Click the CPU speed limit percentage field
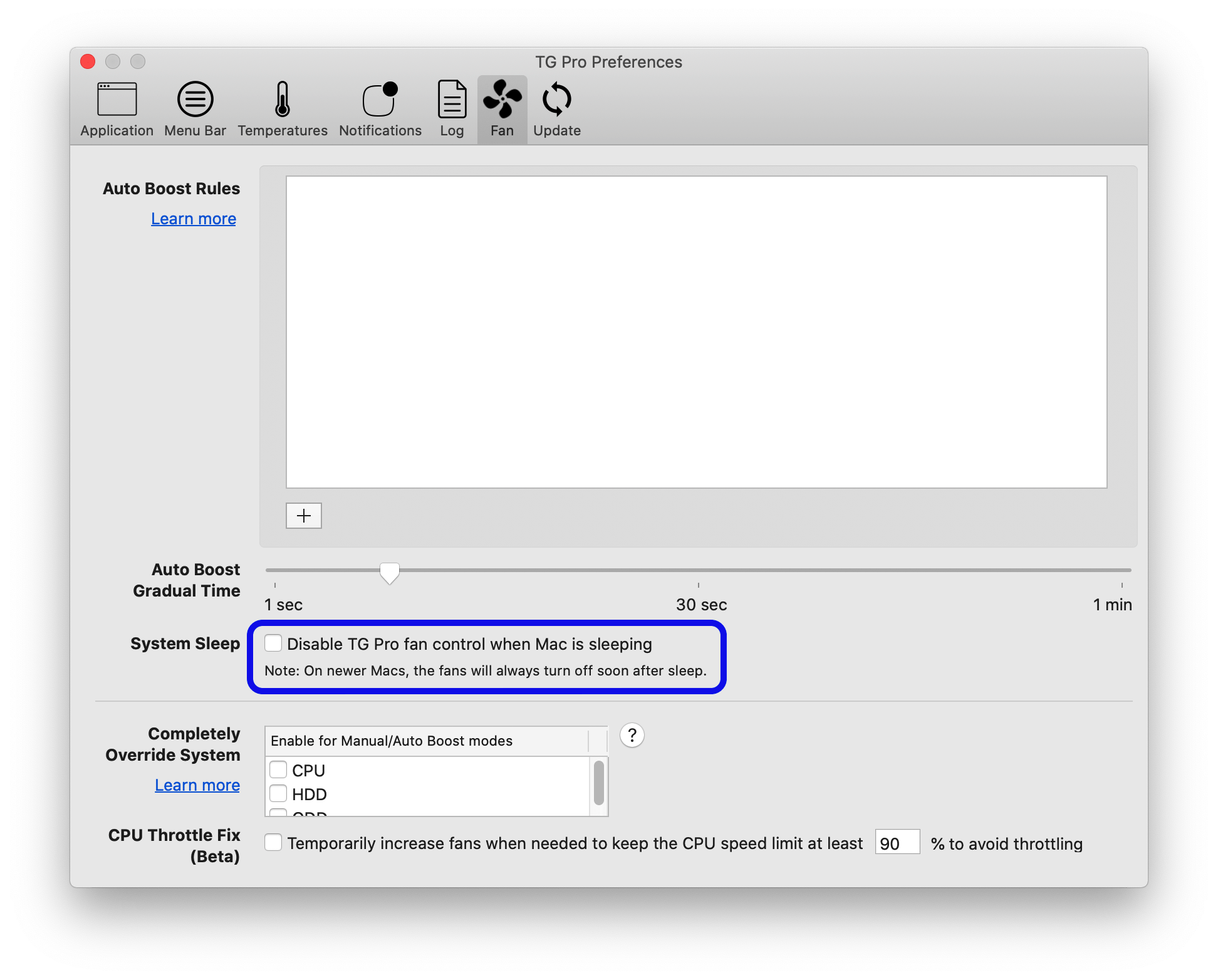 click(x=897, y=843)
